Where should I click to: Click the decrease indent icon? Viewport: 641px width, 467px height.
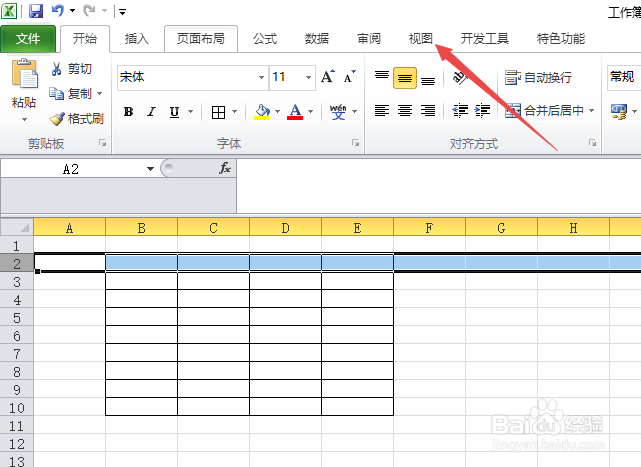click(460, 111)
